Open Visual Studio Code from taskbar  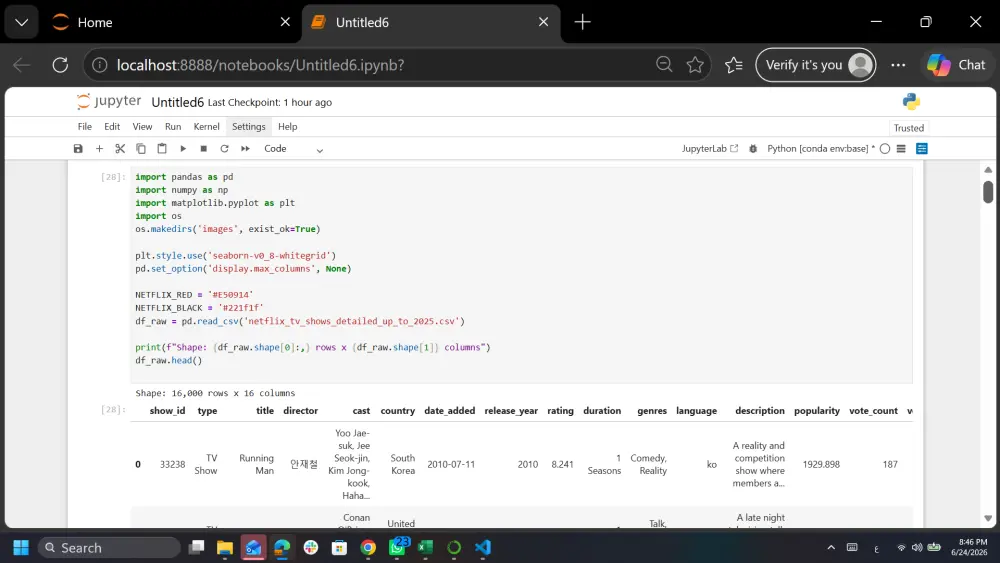click(x=483, y=548)
